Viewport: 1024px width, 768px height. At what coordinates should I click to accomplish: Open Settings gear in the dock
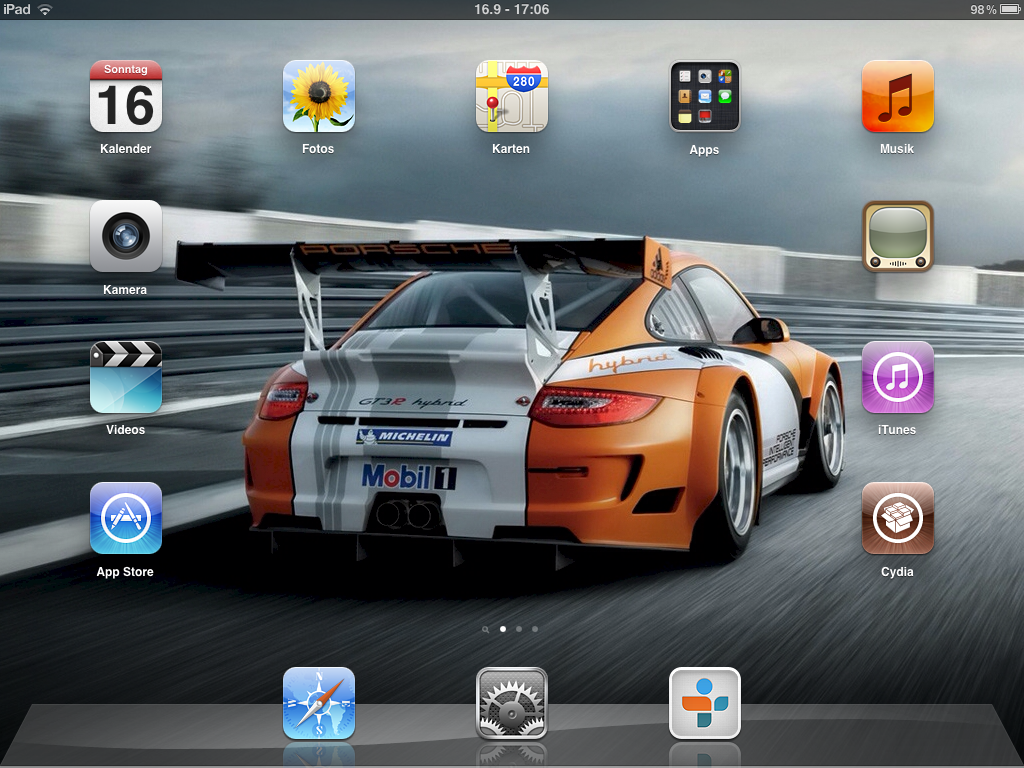511,703
